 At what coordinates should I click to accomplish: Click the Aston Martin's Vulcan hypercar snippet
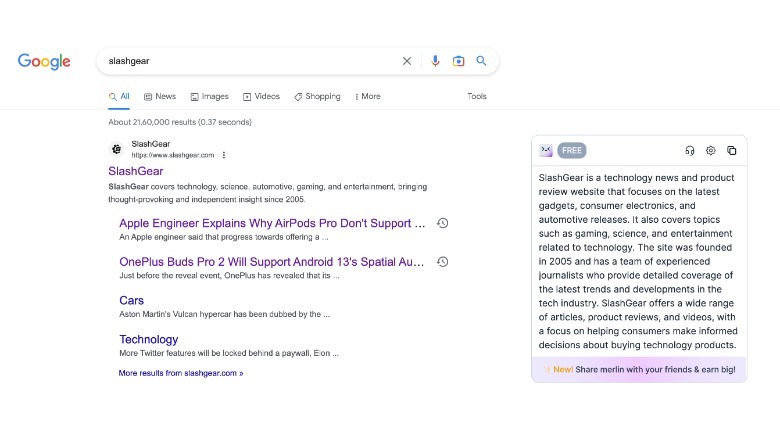coord(224,314)
